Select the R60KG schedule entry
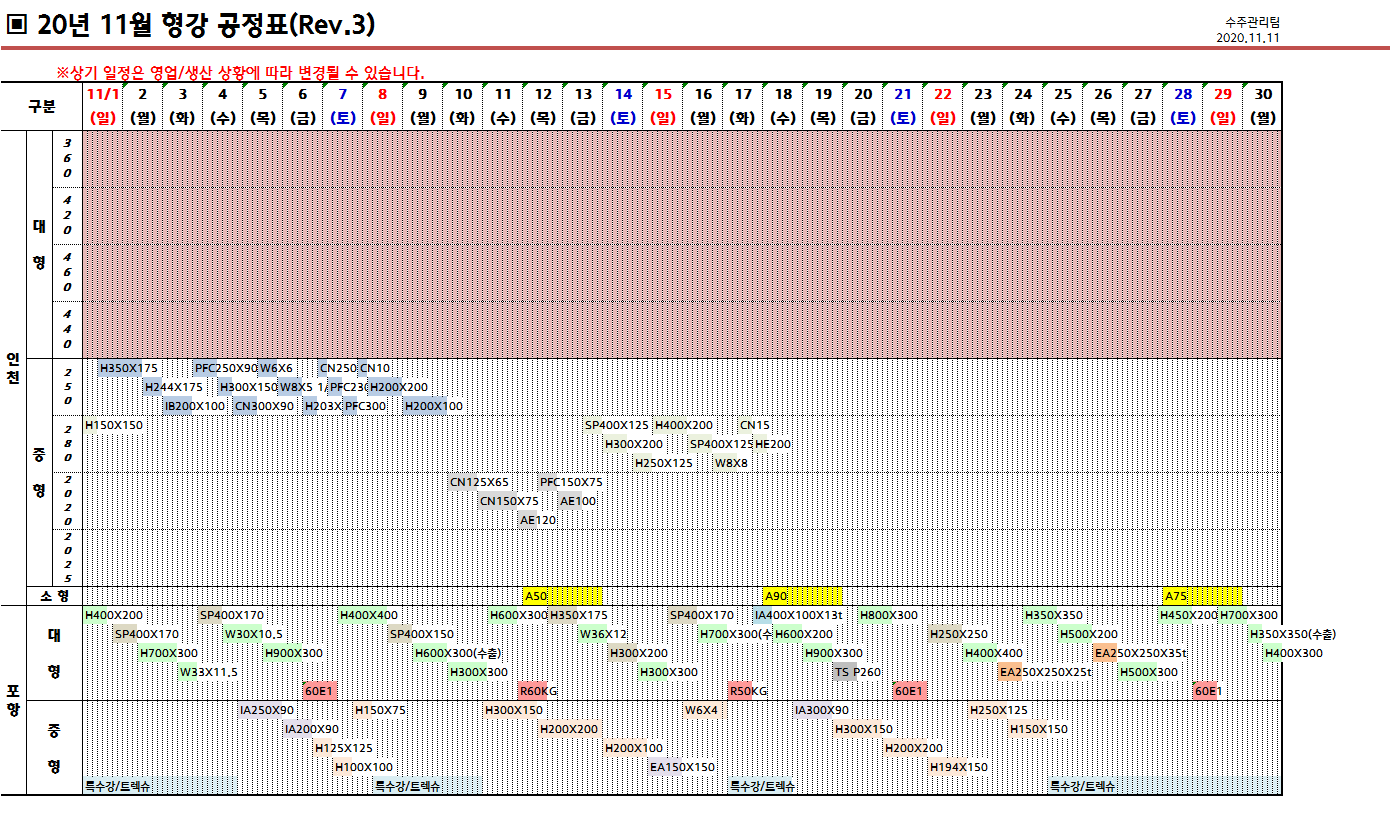Image resolution: width=1390 pixels, height=830 pixels. (538, 691)
